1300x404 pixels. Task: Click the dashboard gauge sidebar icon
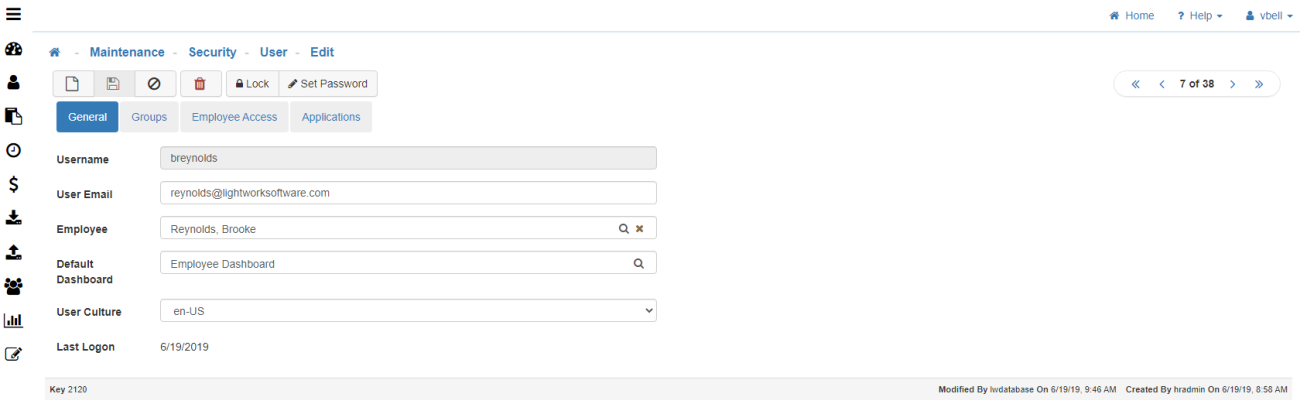coord(14,49)
